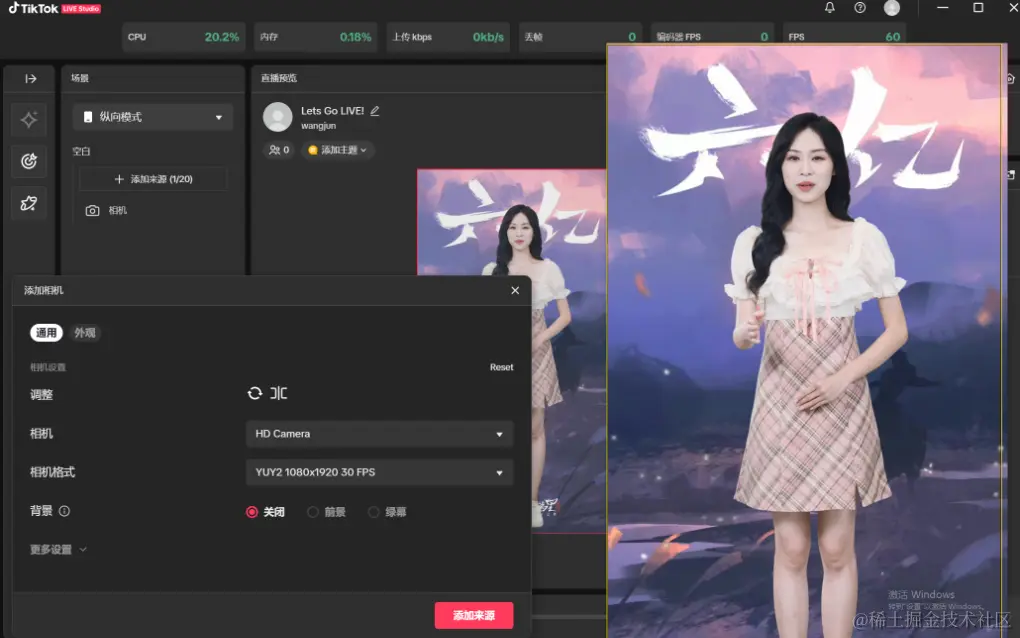Open the notifications bell icon

[829, 8]
